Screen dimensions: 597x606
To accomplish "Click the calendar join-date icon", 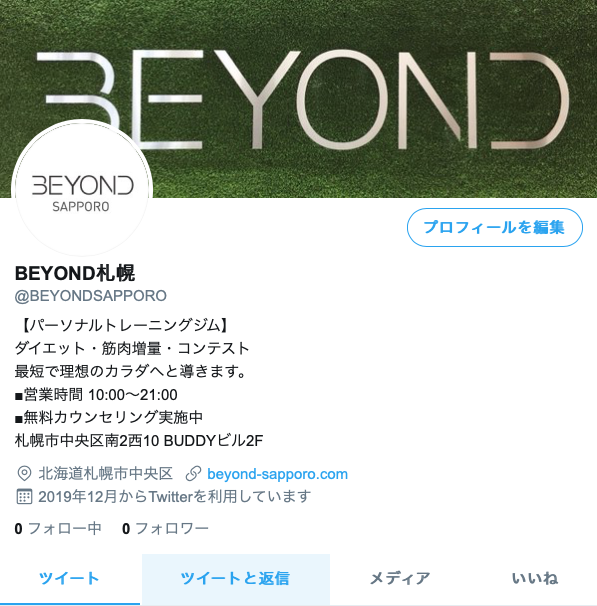I will click(24, 497).
